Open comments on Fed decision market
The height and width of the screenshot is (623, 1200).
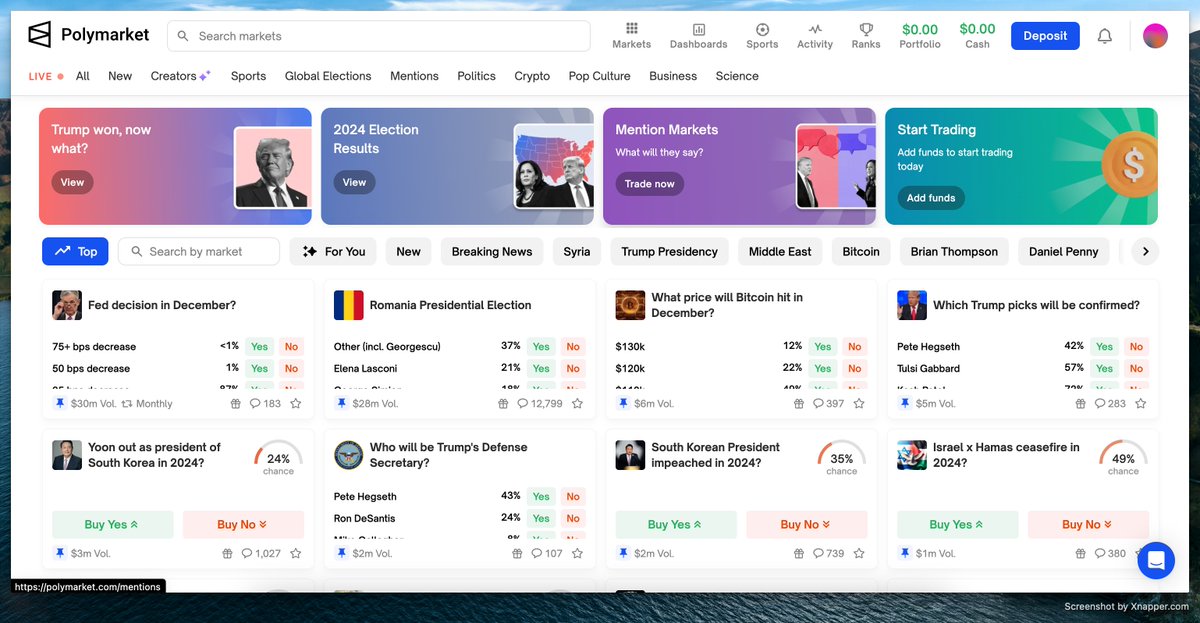pos(265,404)
